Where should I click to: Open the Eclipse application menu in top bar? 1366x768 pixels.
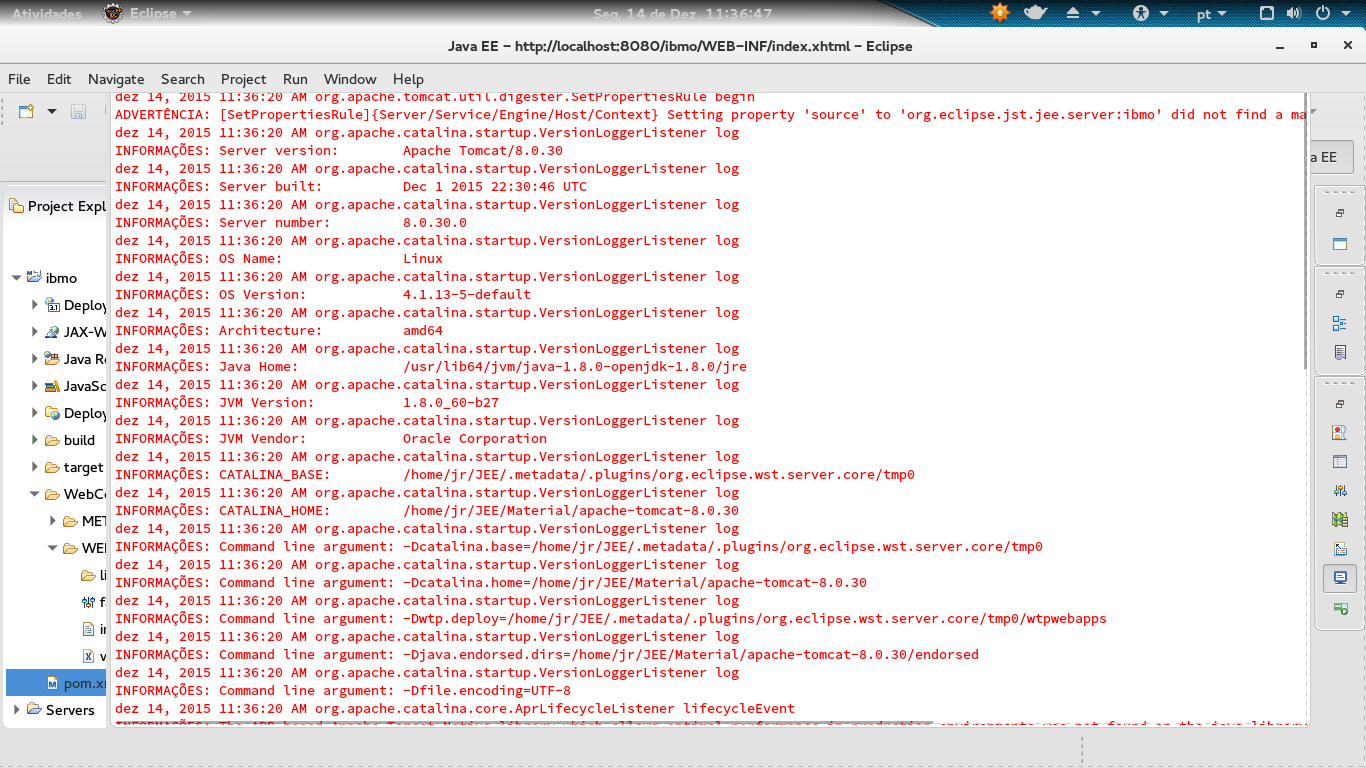click(x=149, y=14)
